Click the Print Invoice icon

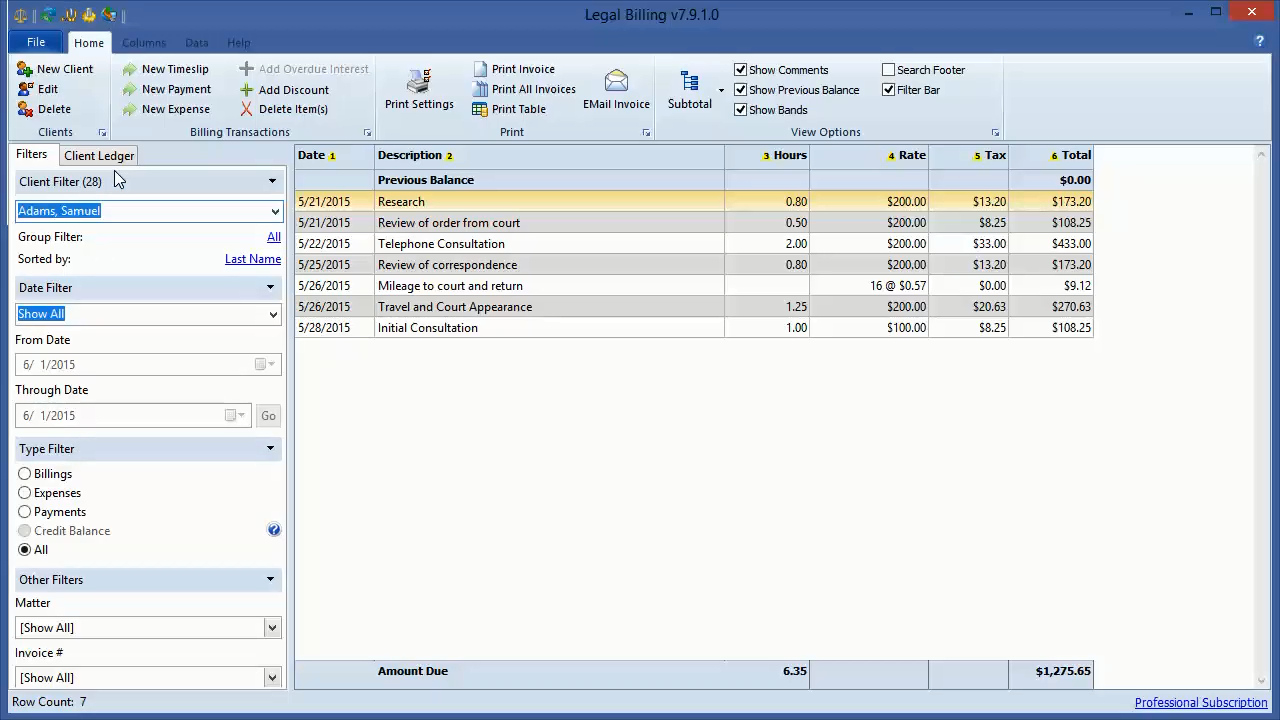click(481, 69)
